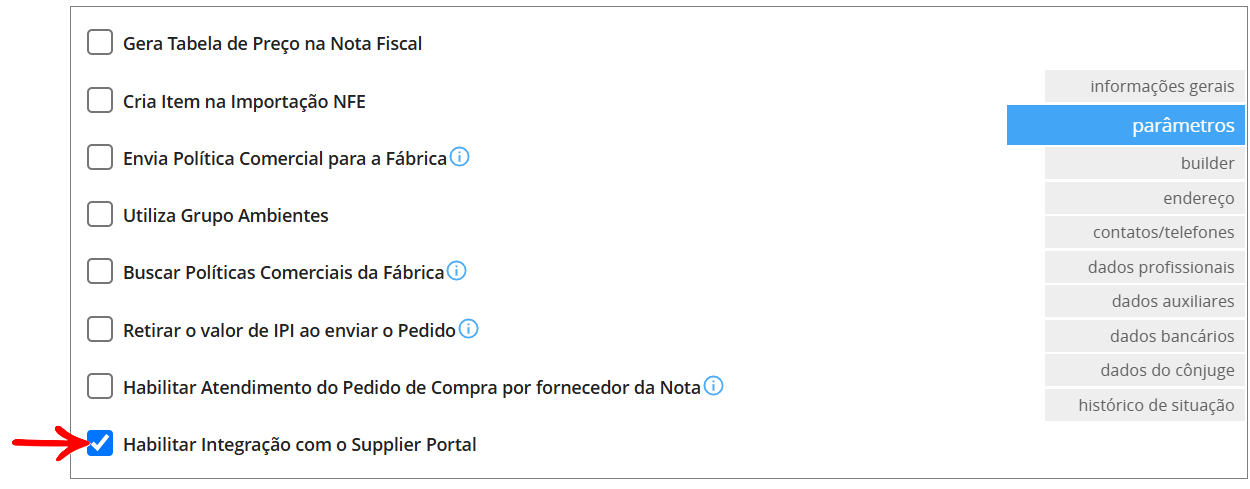Toggle Retirar o valor de IPI checkbox
Viewport: 1250px width, 489px height.
100,328
